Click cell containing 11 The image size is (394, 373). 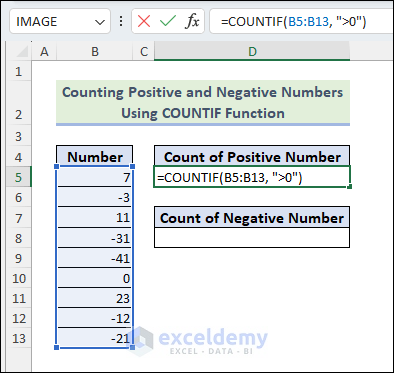pyautogui.click(x=95, y=218)
